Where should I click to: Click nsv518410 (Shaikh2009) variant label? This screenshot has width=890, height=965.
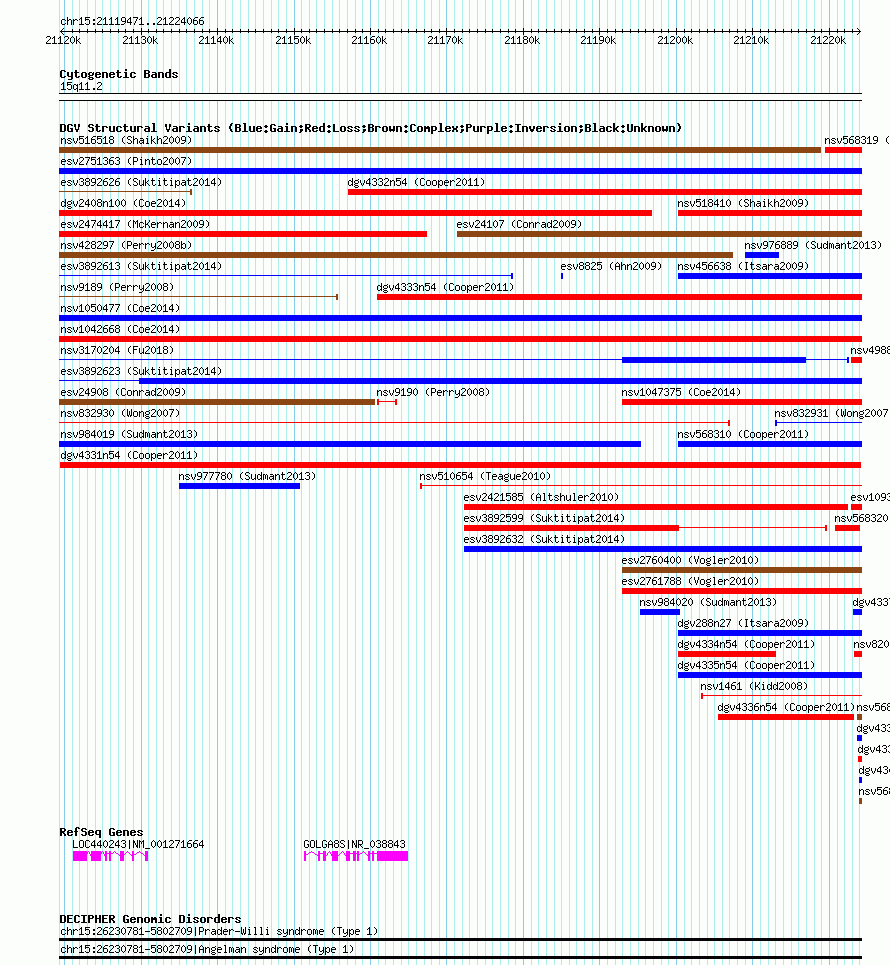pos(743,203)
